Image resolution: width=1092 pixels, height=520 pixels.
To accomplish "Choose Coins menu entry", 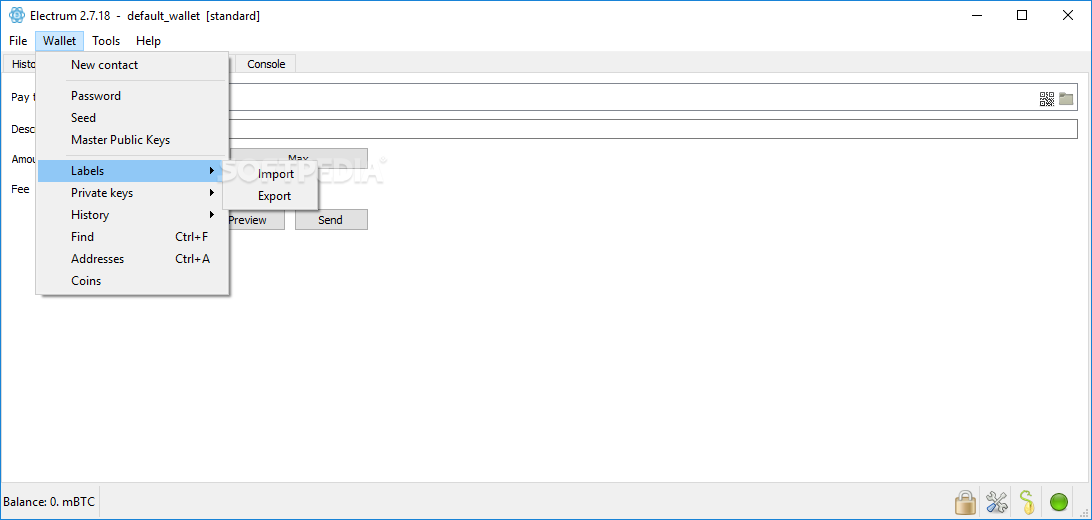I will 132,281.
